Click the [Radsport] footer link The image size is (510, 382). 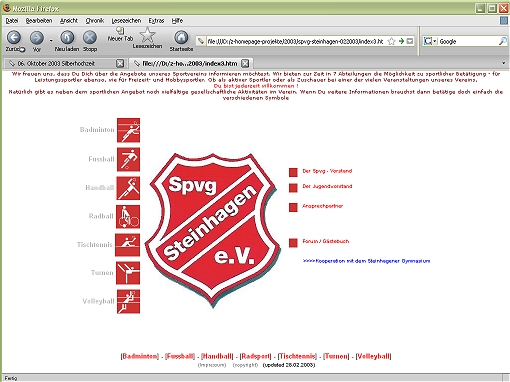[x=256, y=356]
